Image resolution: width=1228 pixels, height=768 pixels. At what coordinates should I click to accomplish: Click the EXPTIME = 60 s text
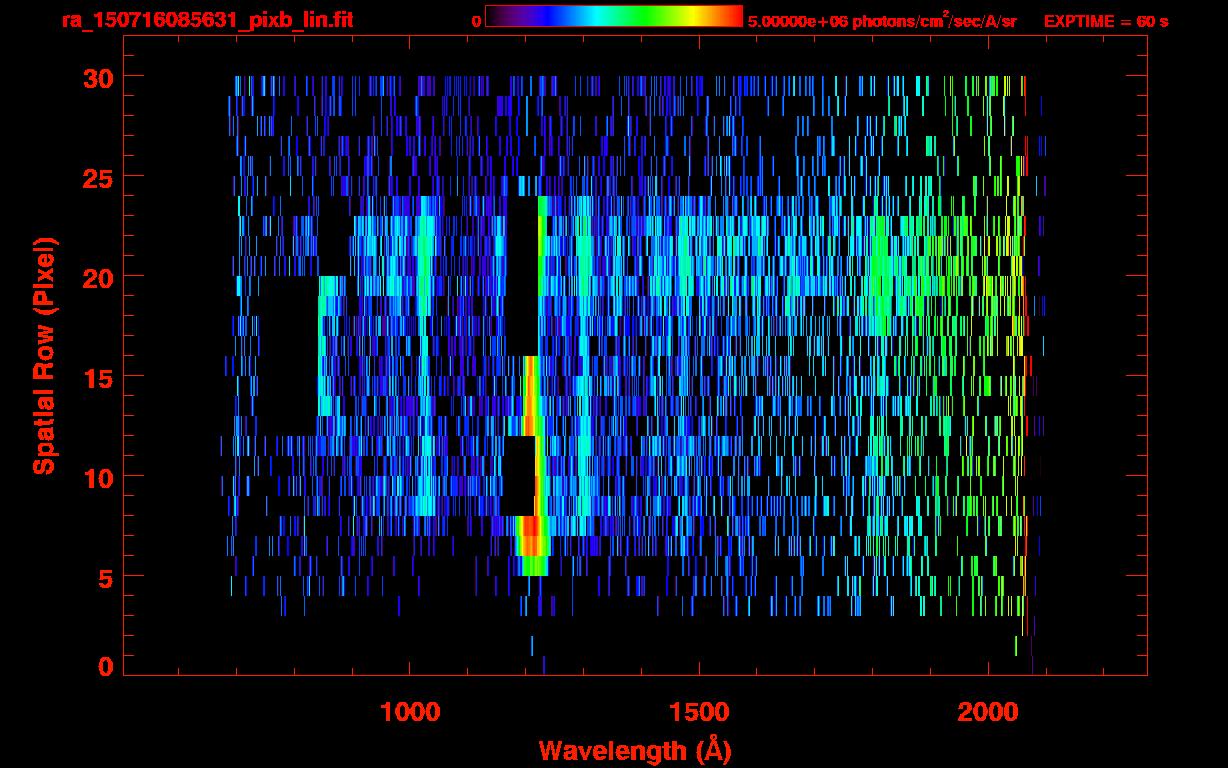coord(1106,21)
